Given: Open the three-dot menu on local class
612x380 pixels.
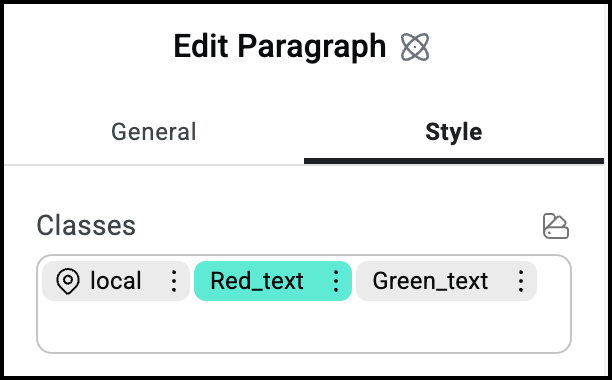Looking at the screenshot, I should pos(174,281).
